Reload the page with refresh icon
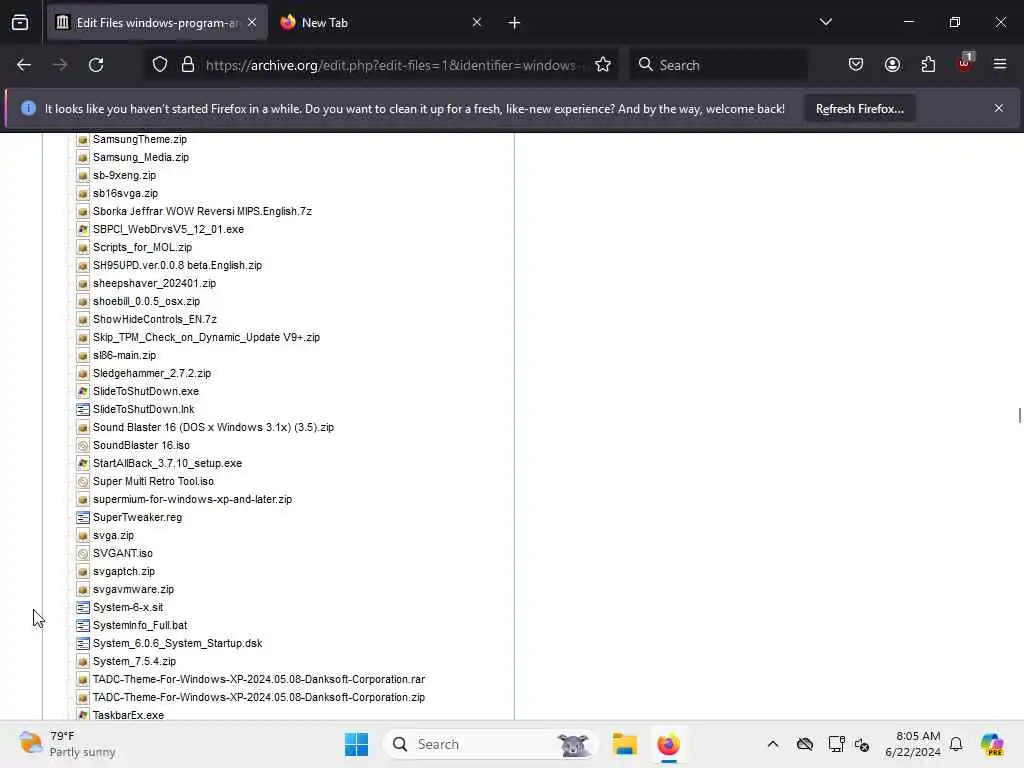The height and width of the screenshot is (768, 1024). point(96,65)
